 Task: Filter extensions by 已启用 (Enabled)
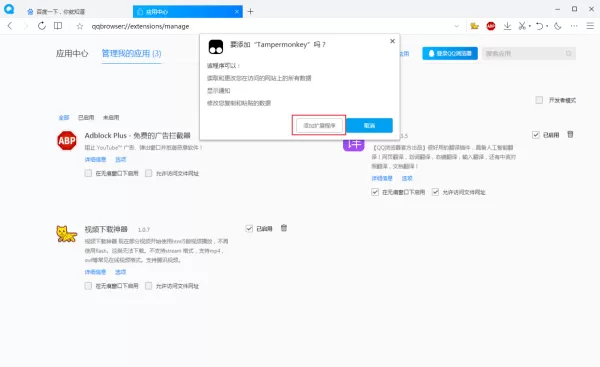(86, 117)
